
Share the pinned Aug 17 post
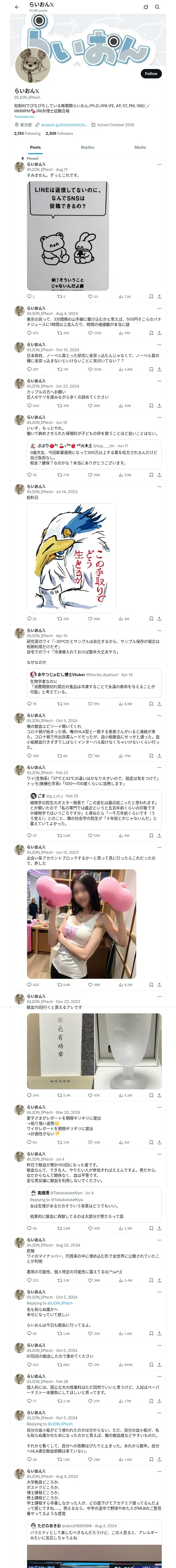(x=159, y=296)
